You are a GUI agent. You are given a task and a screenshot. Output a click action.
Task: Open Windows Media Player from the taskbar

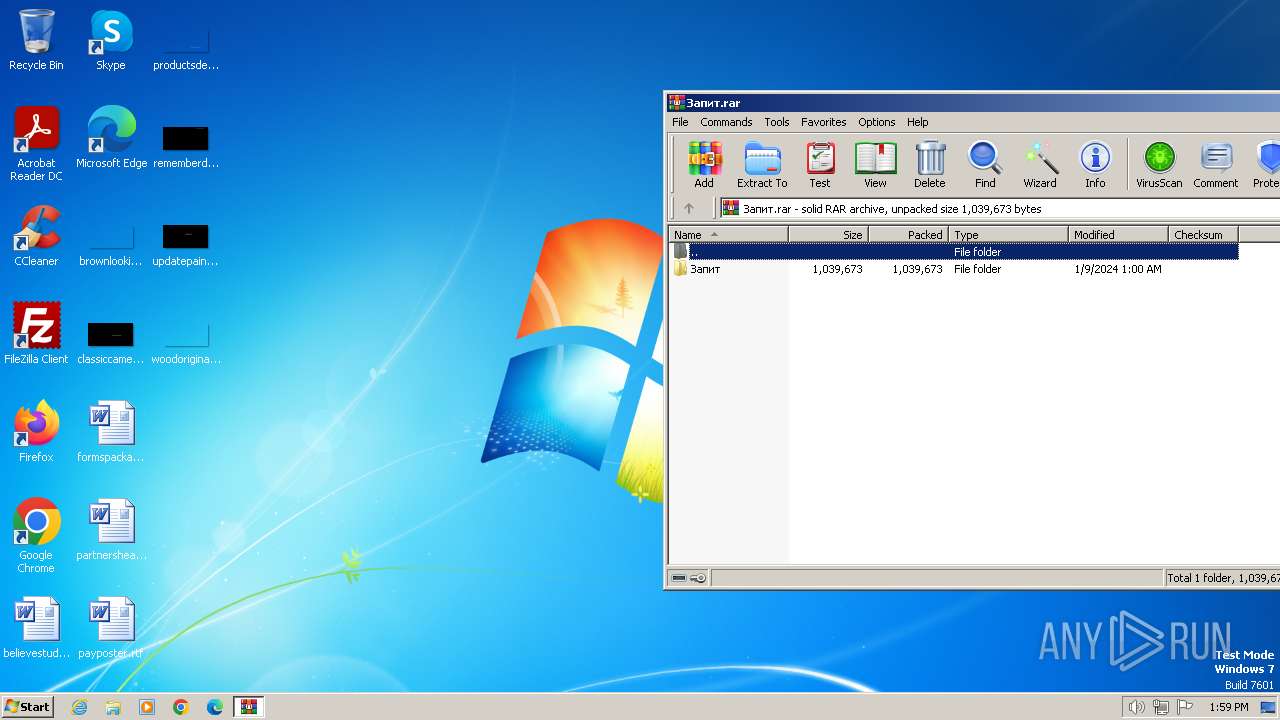tap(147, 707)
